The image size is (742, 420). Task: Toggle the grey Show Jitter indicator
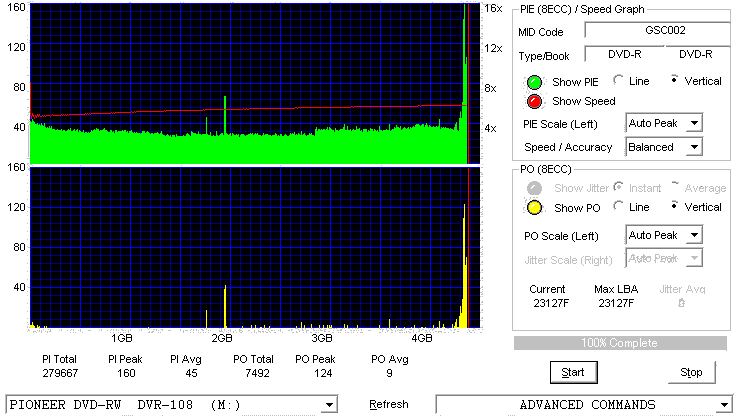tap(534, 188)
